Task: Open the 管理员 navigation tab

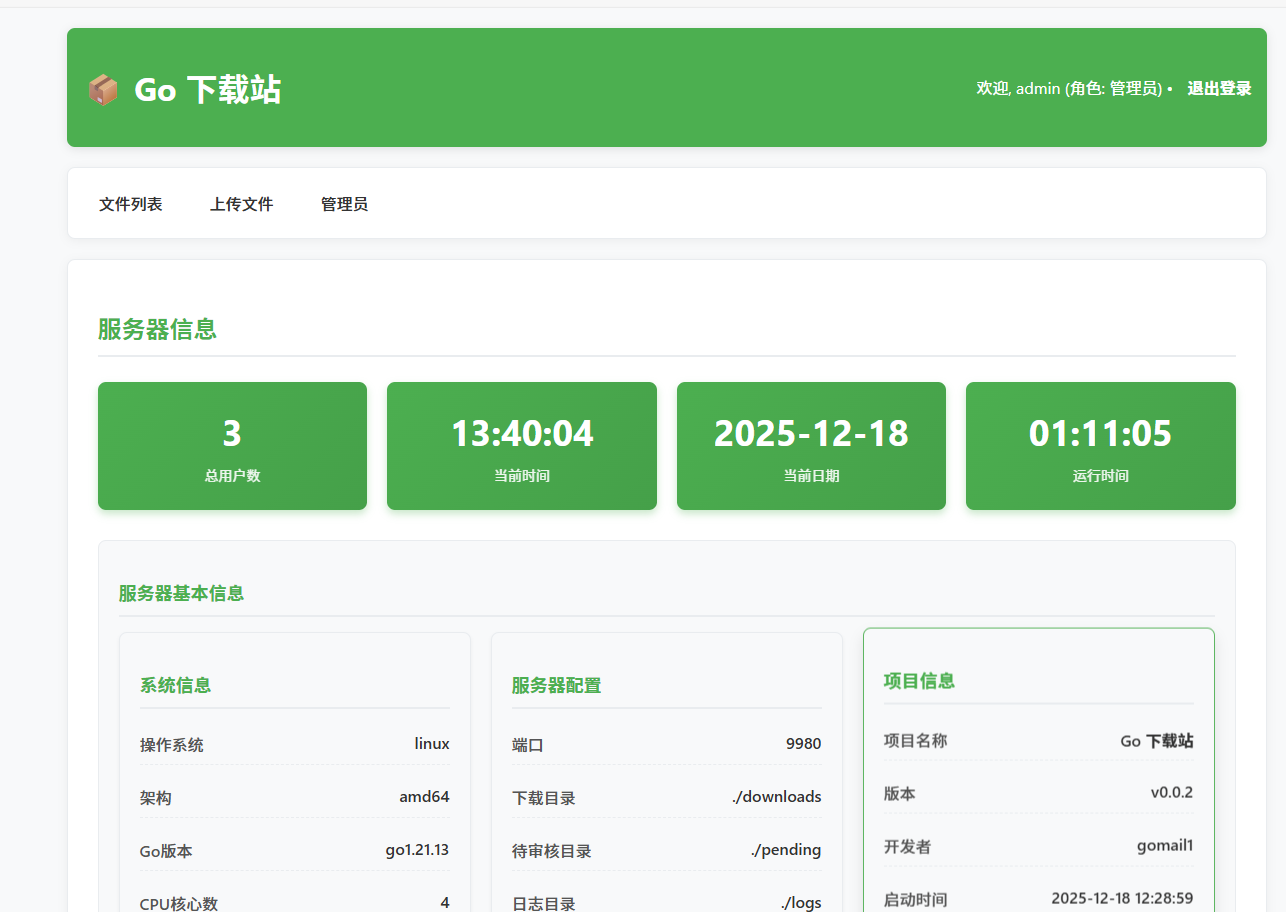Action: coord(344,204)
